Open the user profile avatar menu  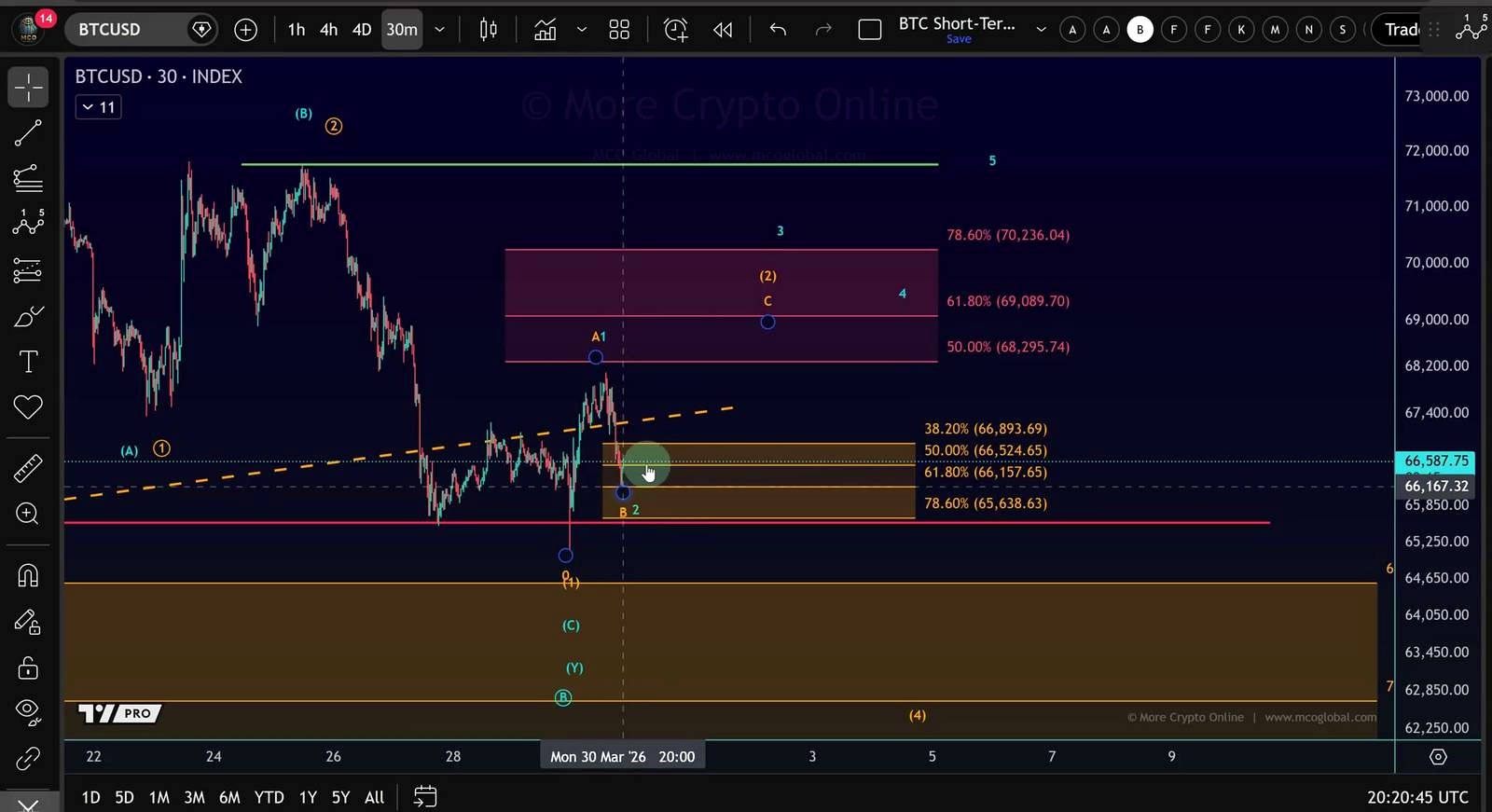[x=30, y=29]
